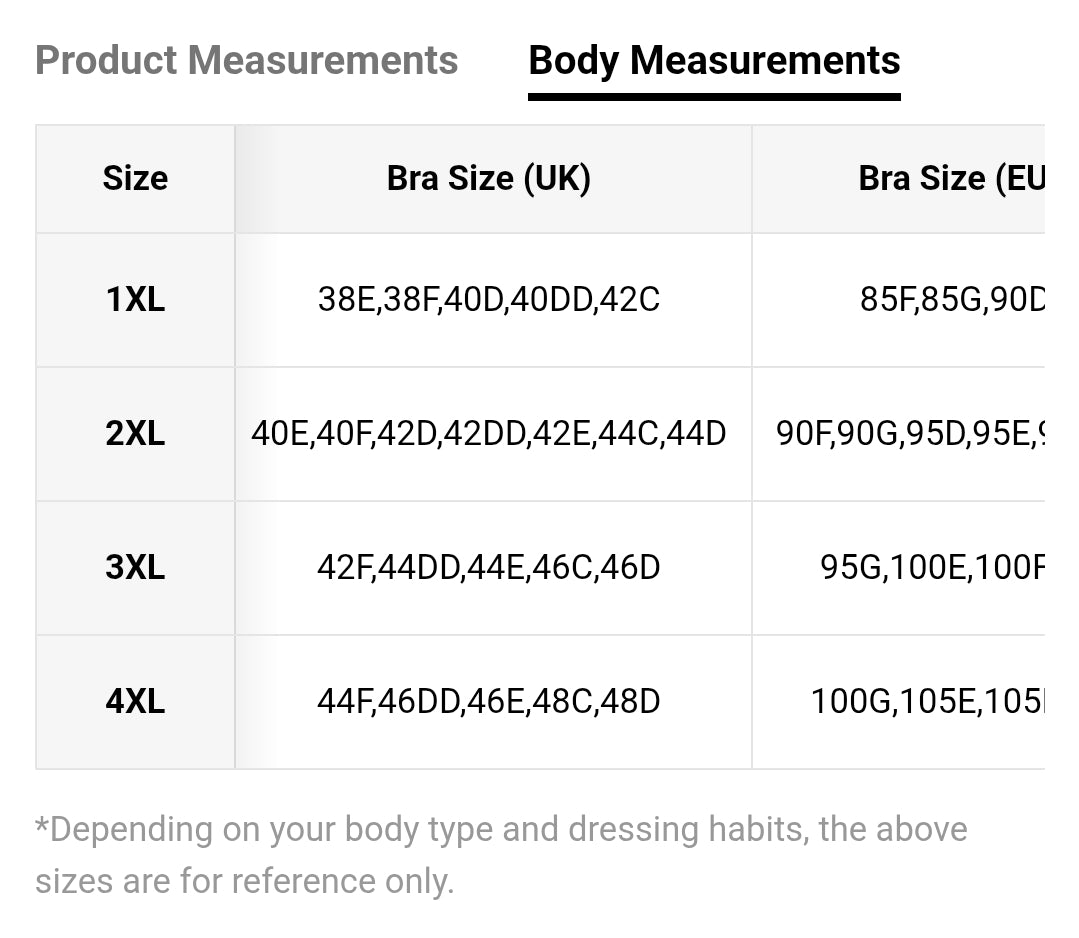
Task: Click the black underline beneath Body Measurements
Action: pyautogui.click(x=714, y=97)
